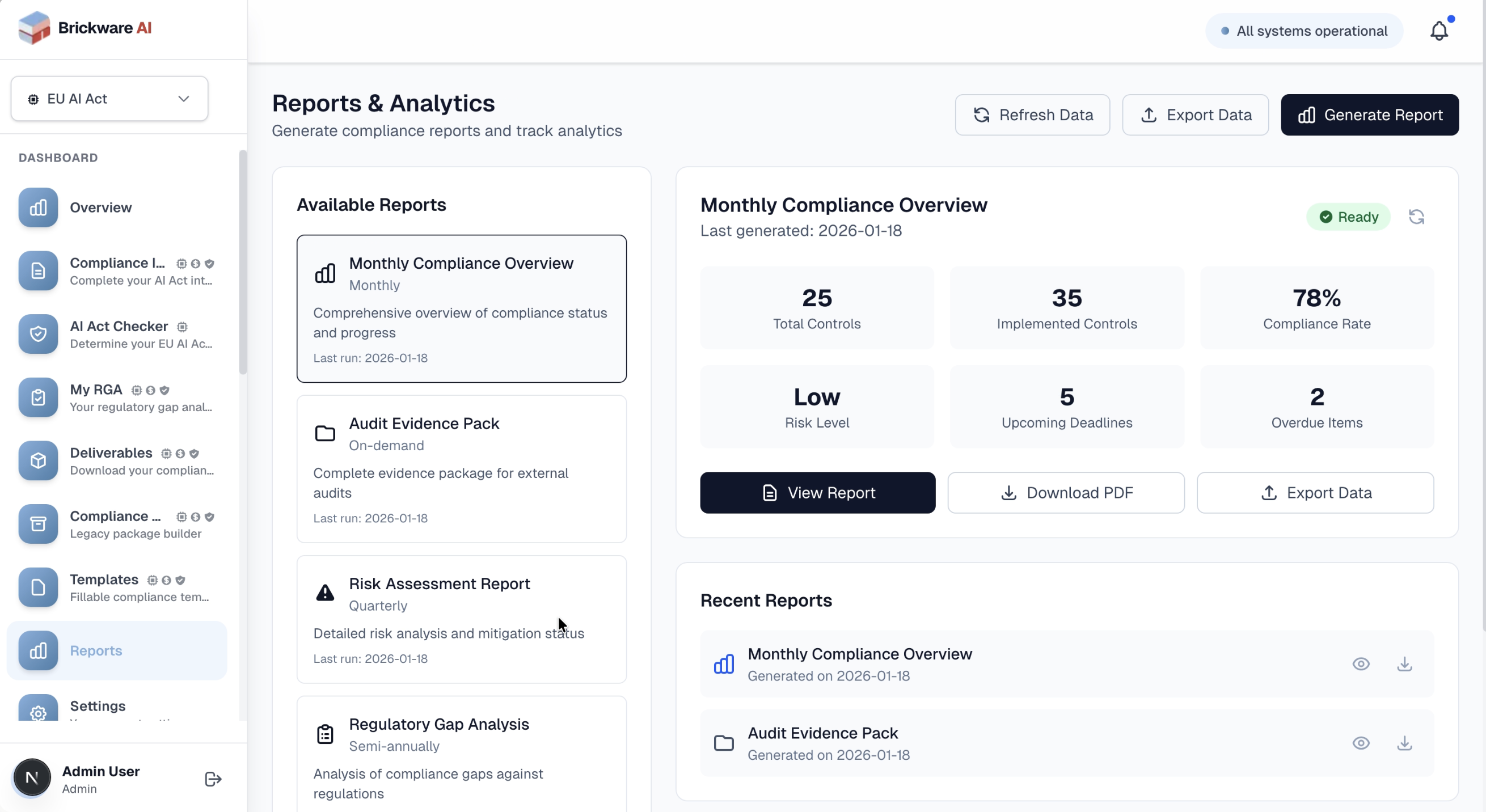Image resolution: width=1486 pixels, height=812 pixels.
Task: Click the AI Act Checker shield icon
Action: (x=38, y=334)
